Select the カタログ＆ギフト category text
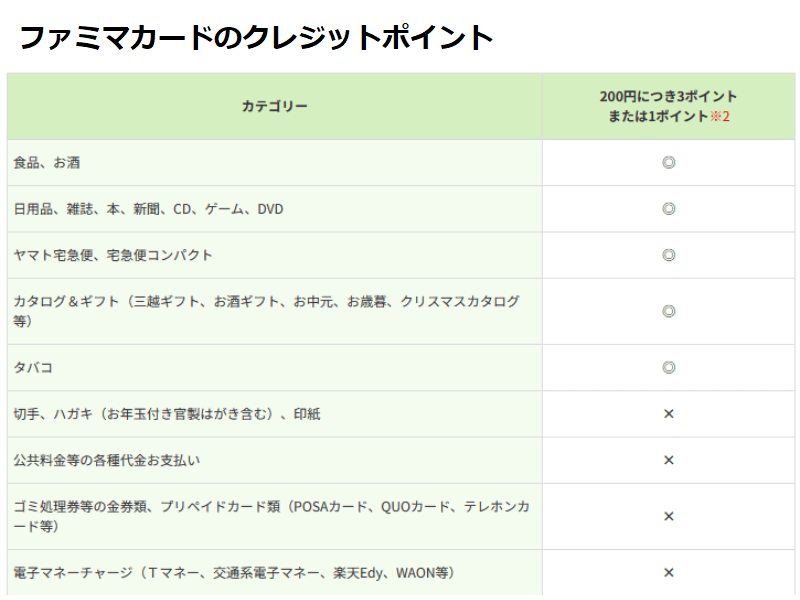 point(266,301)
